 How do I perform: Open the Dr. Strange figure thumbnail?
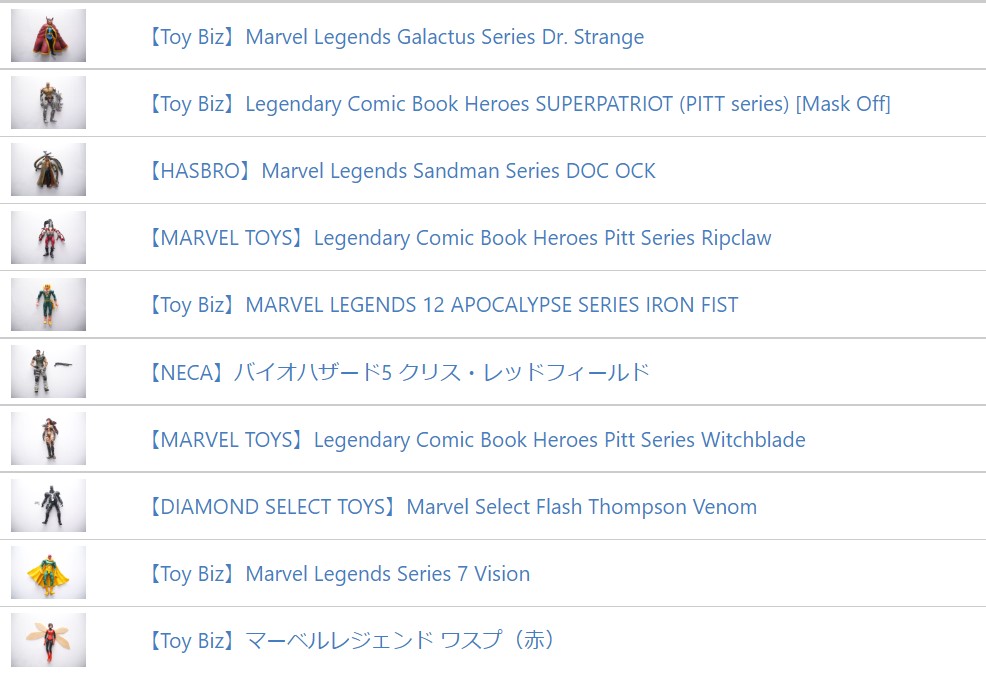[48, 35]
